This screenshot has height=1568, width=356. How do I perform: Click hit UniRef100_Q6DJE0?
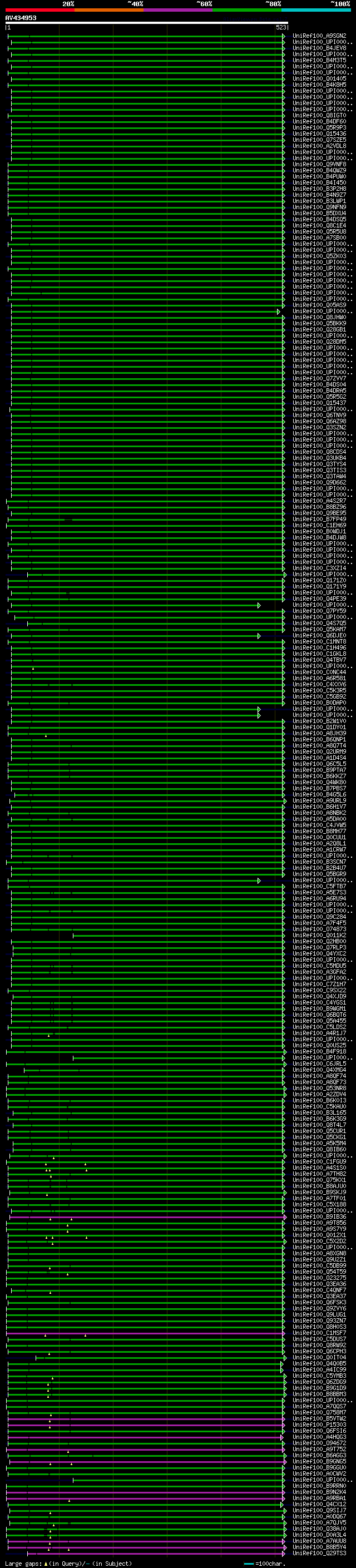pyautogui.click(x=319, y=635)
